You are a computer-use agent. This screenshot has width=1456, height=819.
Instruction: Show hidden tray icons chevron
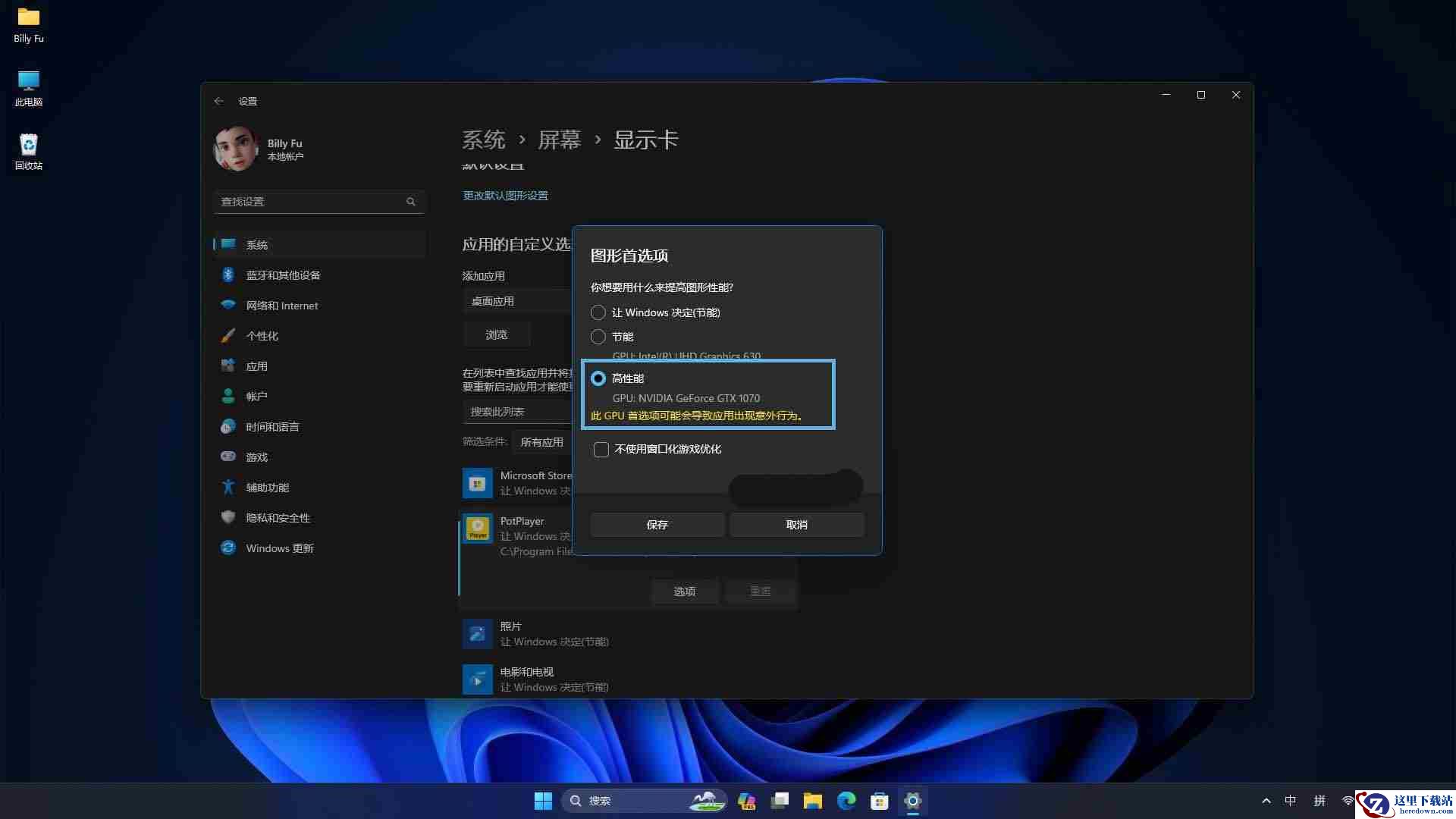pyautogui.click(x=1266, y=801)
